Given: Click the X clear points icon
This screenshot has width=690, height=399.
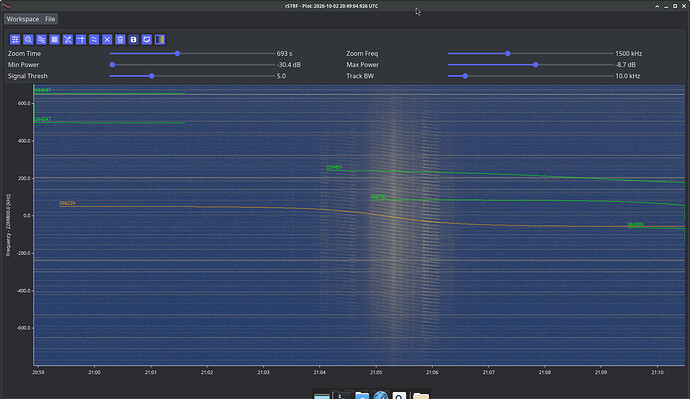Looking at the screenshot, I should pyautogui.click(x=107, y=40).
